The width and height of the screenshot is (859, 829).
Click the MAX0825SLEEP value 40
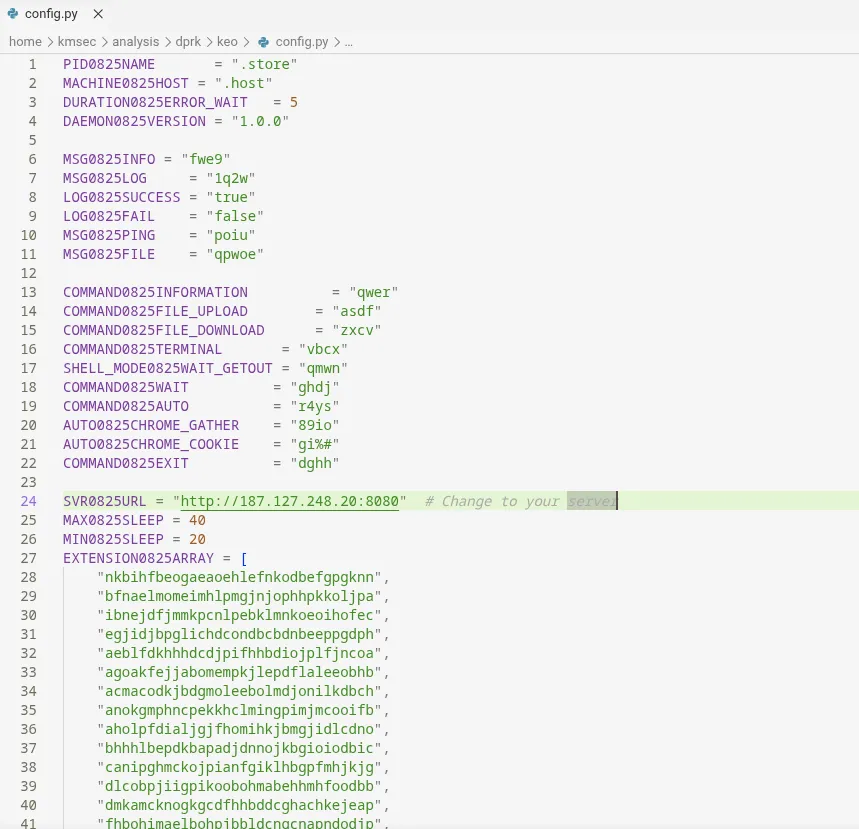197,520
